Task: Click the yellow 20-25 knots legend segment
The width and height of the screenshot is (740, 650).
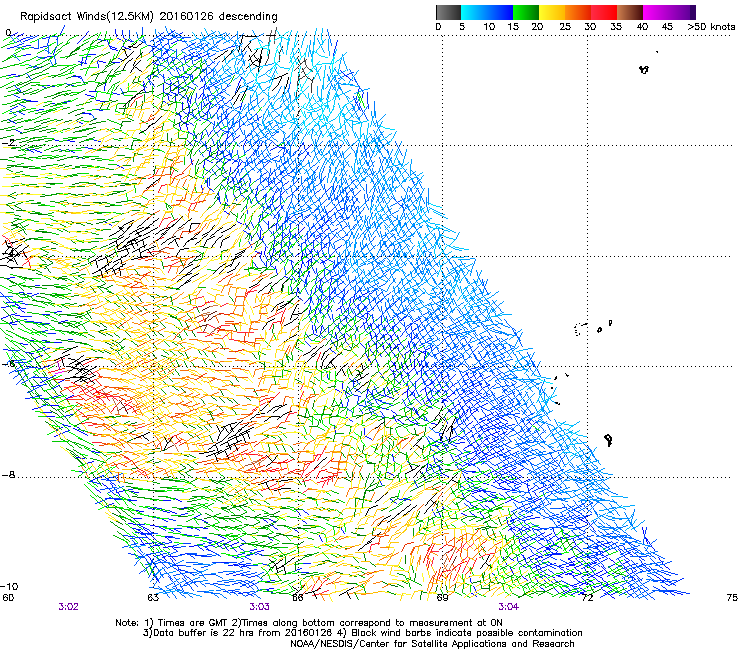Action: 552,12
